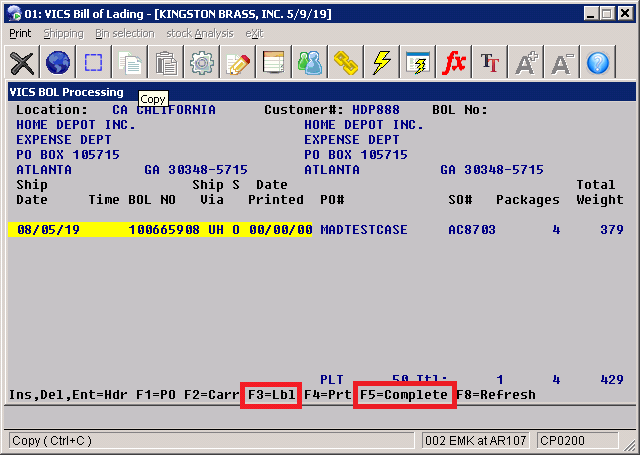Screen dimensions: 640x455
Task: Click the red fx formula icon
Action: pyautogui.click(x=454, y=63)
